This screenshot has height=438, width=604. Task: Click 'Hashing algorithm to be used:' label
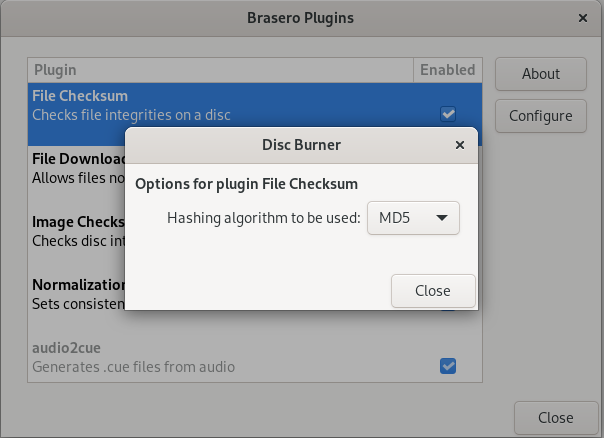coord(264,218)
